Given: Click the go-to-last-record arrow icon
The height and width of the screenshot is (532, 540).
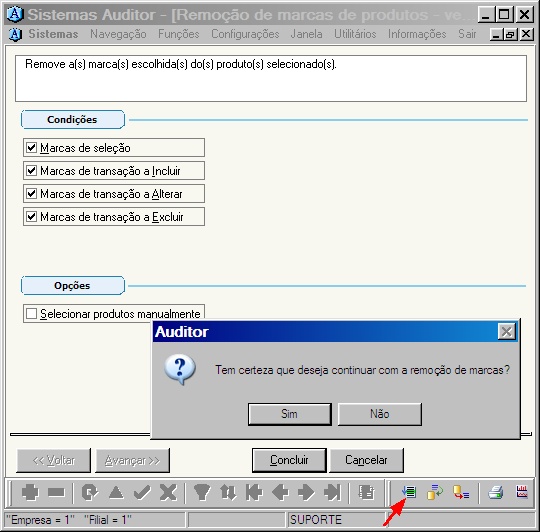Looking at the screenshot, I should (332, 492).
